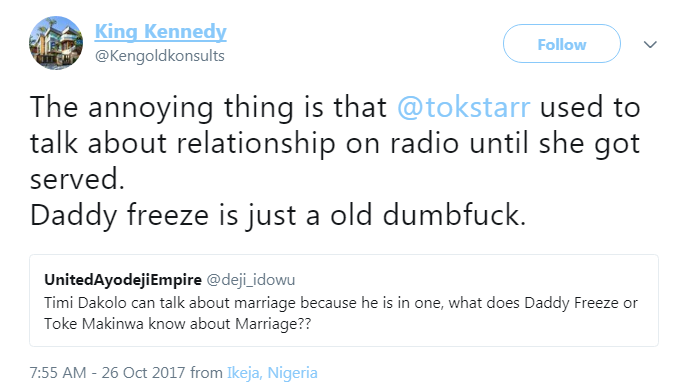
Task: Click the '26 Oct 2017' date
Action: [x=144, y=373]
